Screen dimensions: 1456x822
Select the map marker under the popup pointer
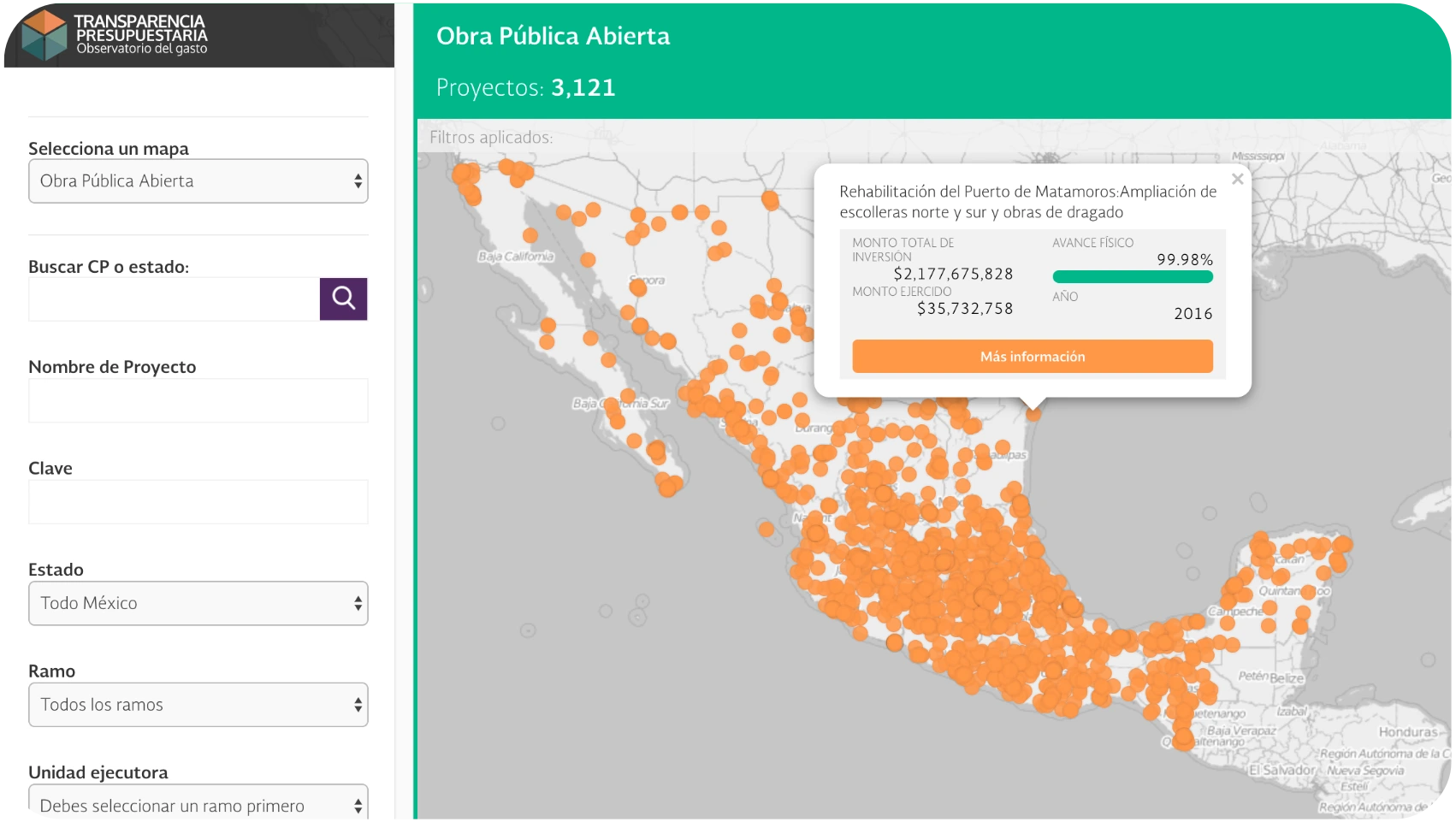coord(1033,414)
